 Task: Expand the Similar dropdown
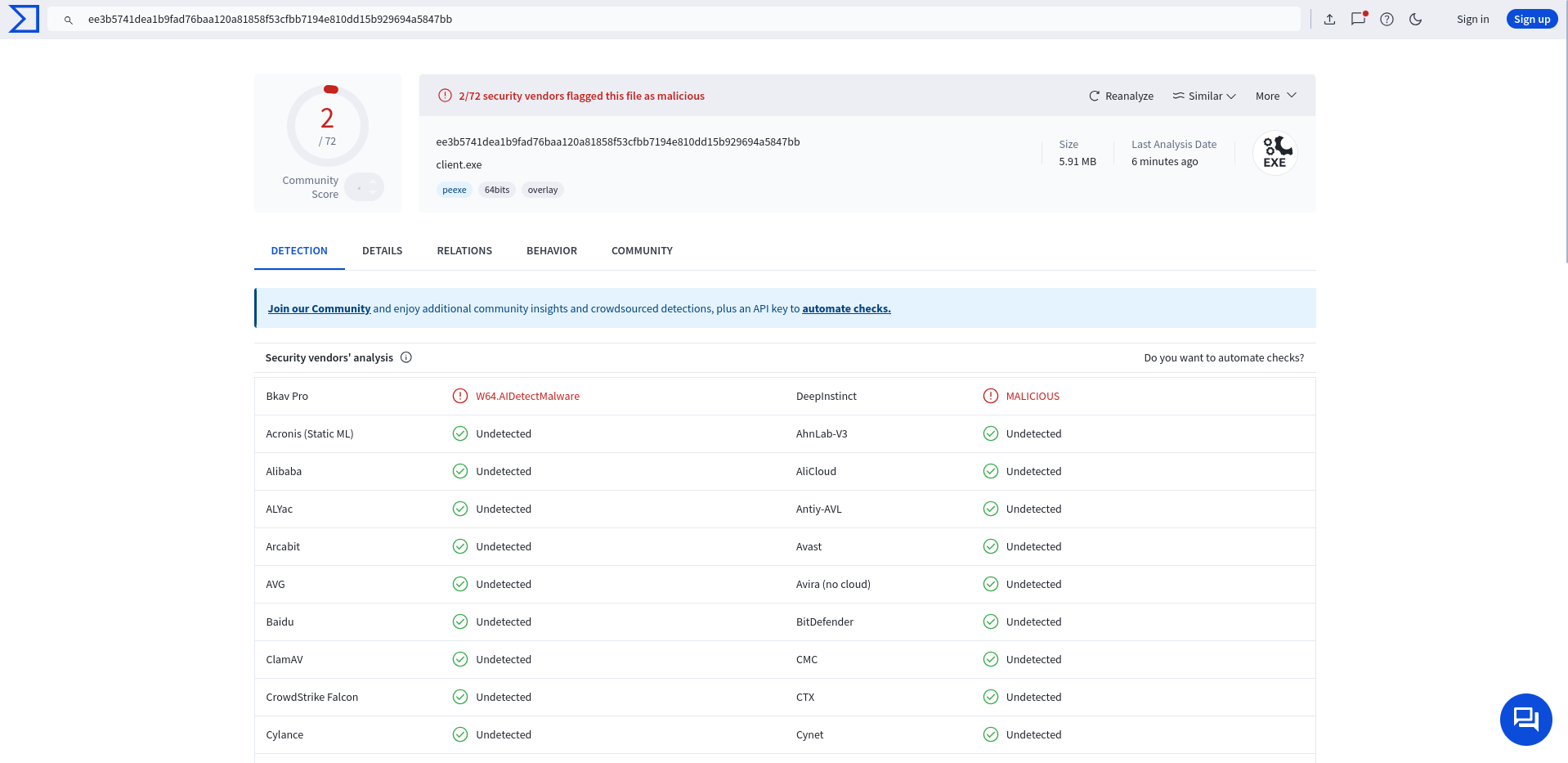(1204, 96)
